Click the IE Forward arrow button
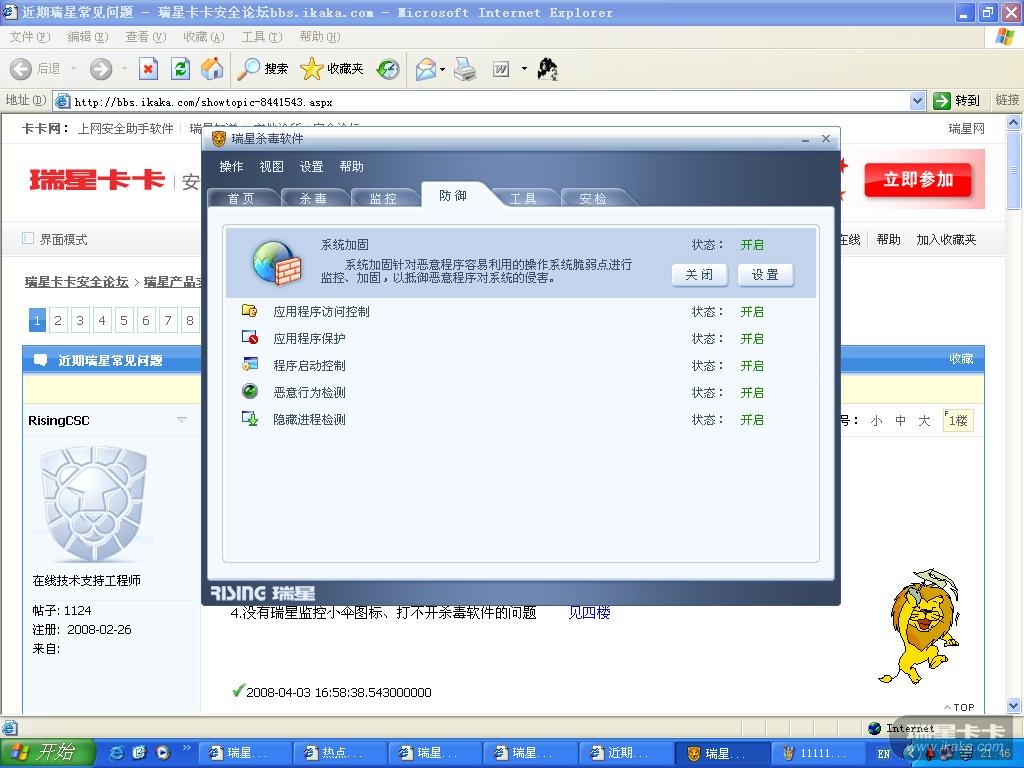Viewport: 1024px width, 768px height. [x=101, y=69]
